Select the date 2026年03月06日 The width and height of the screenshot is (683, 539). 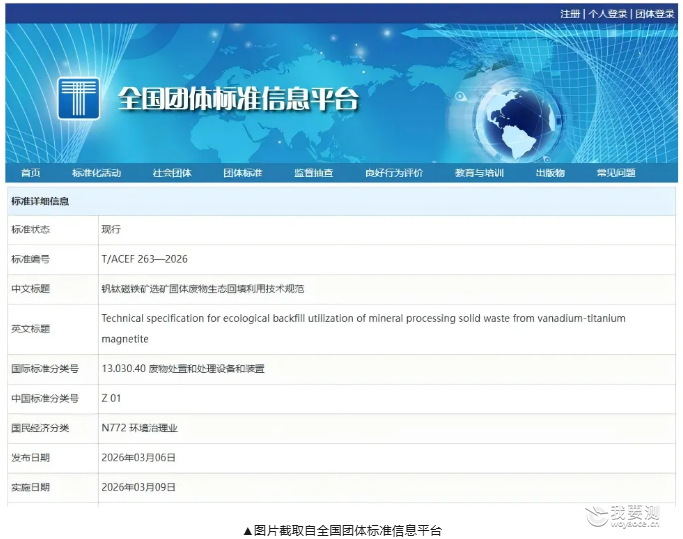coord(139,458)
